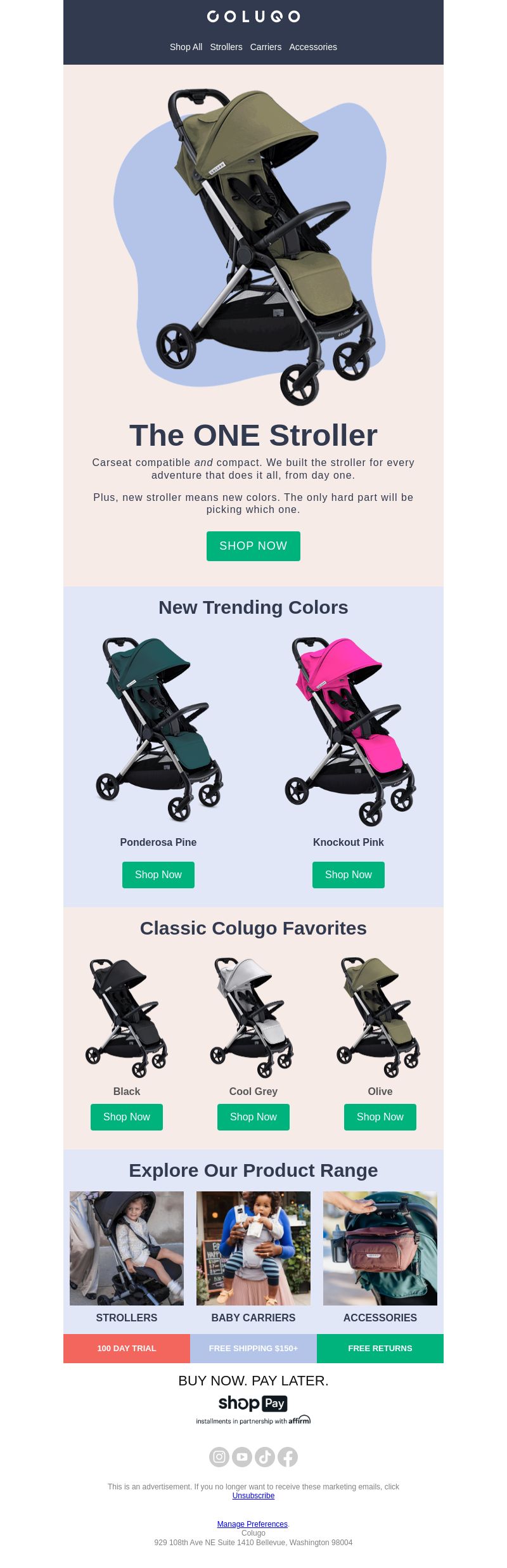Open the Facebook social icon

[288, 1456]
